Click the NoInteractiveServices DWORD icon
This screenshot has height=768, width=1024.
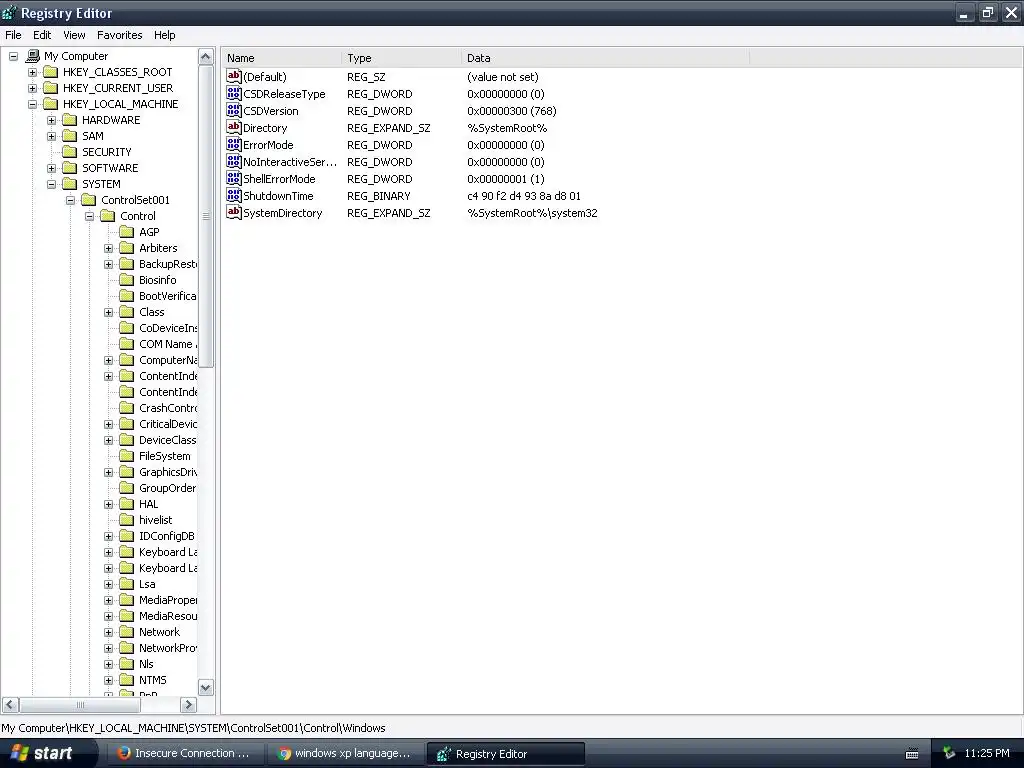pos(234,161)
